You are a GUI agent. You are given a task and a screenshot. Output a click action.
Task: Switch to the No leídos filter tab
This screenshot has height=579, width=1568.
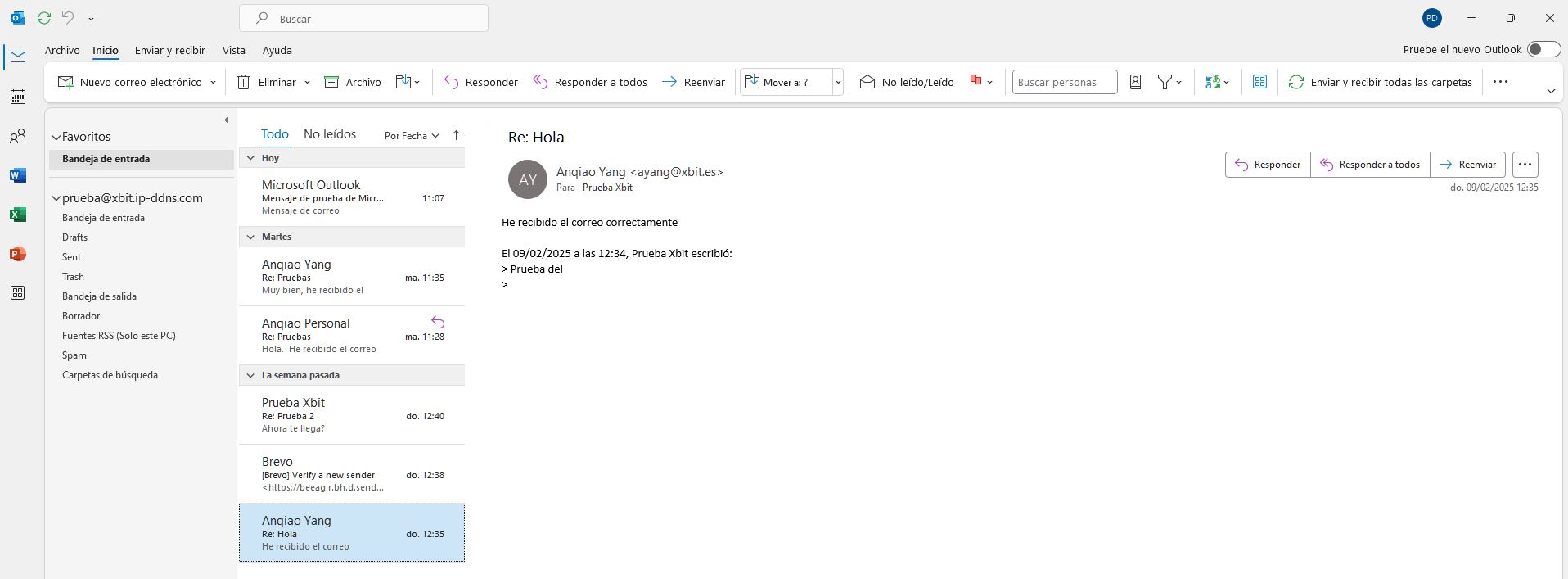click(330, 134)
